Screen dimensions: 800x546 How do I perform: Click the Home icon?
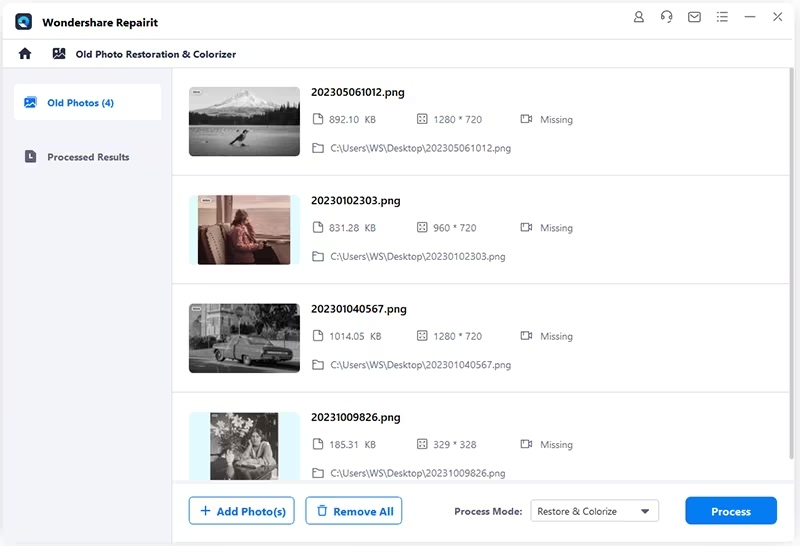point(25,54)
